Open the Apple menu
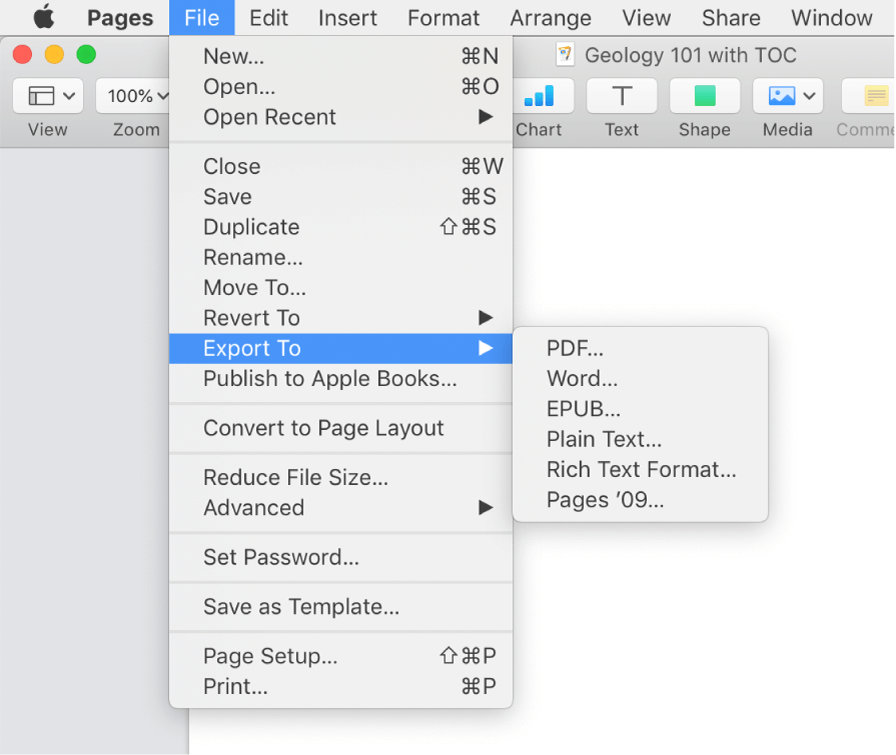Image resolution: width=896 pixels, height=755 pixels. click(x=41, y=17)
